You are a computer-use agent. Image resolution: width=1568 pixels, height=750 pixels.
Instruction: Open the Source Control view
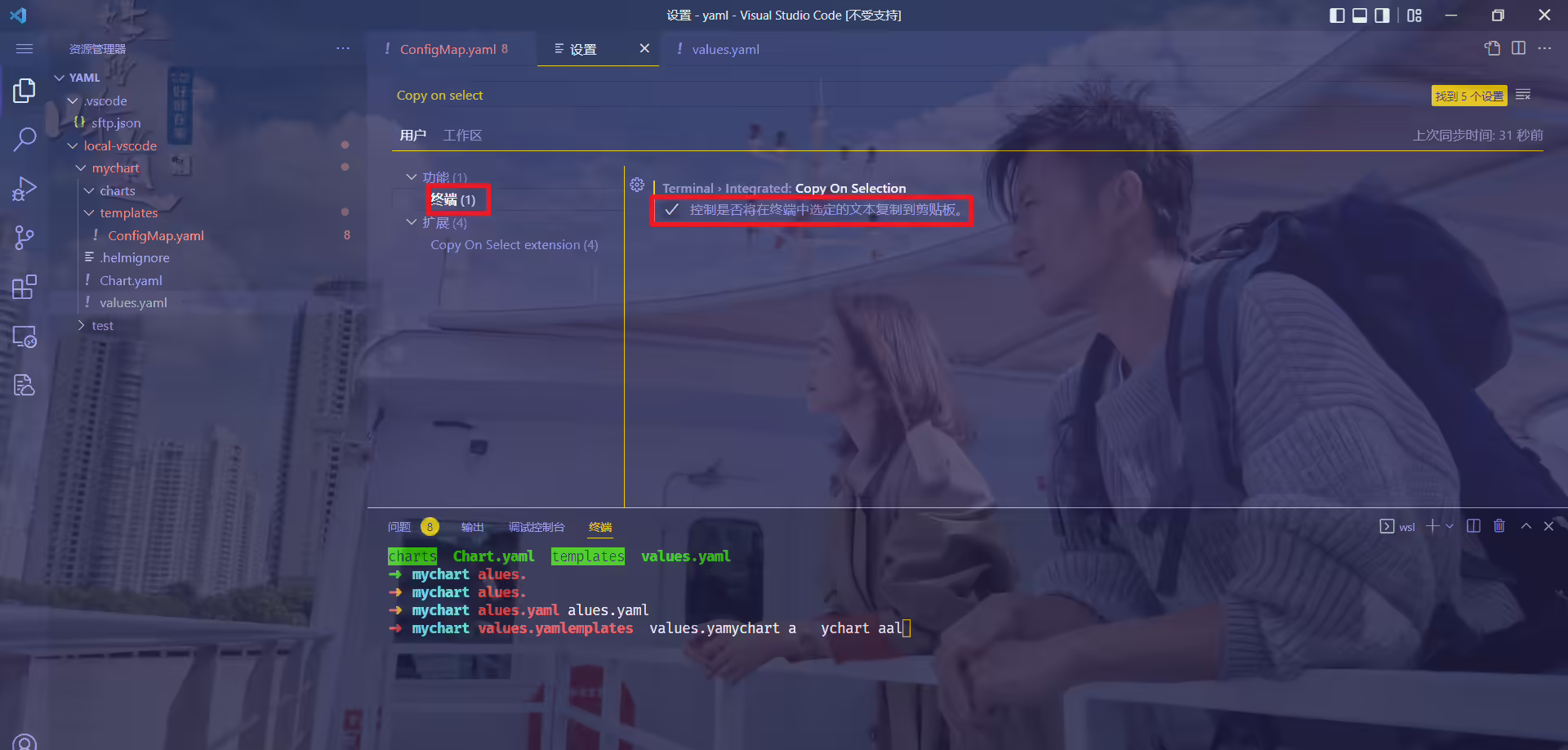click(24, 238)
